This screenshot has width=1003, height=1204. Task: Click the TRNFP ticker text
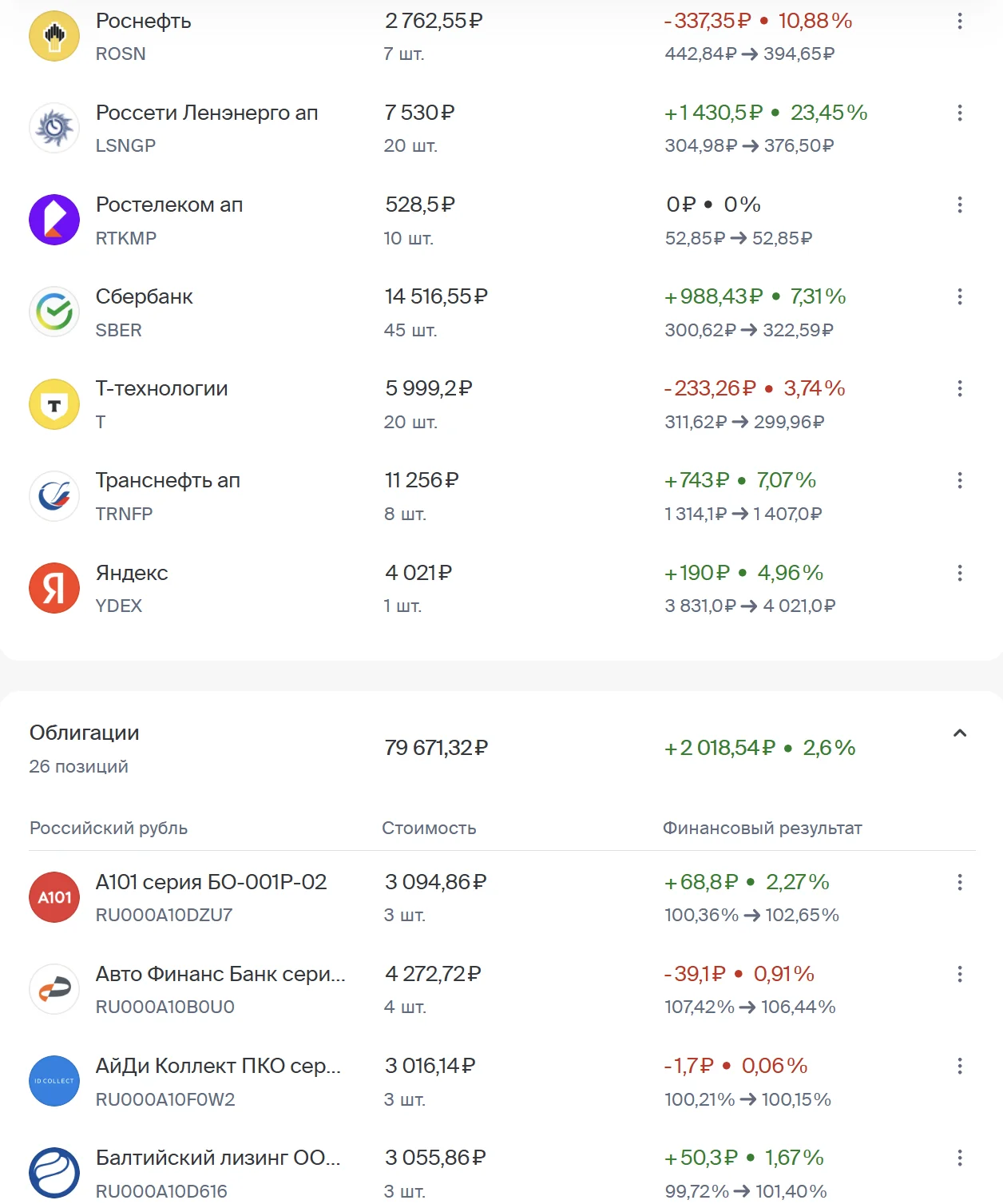124,514
